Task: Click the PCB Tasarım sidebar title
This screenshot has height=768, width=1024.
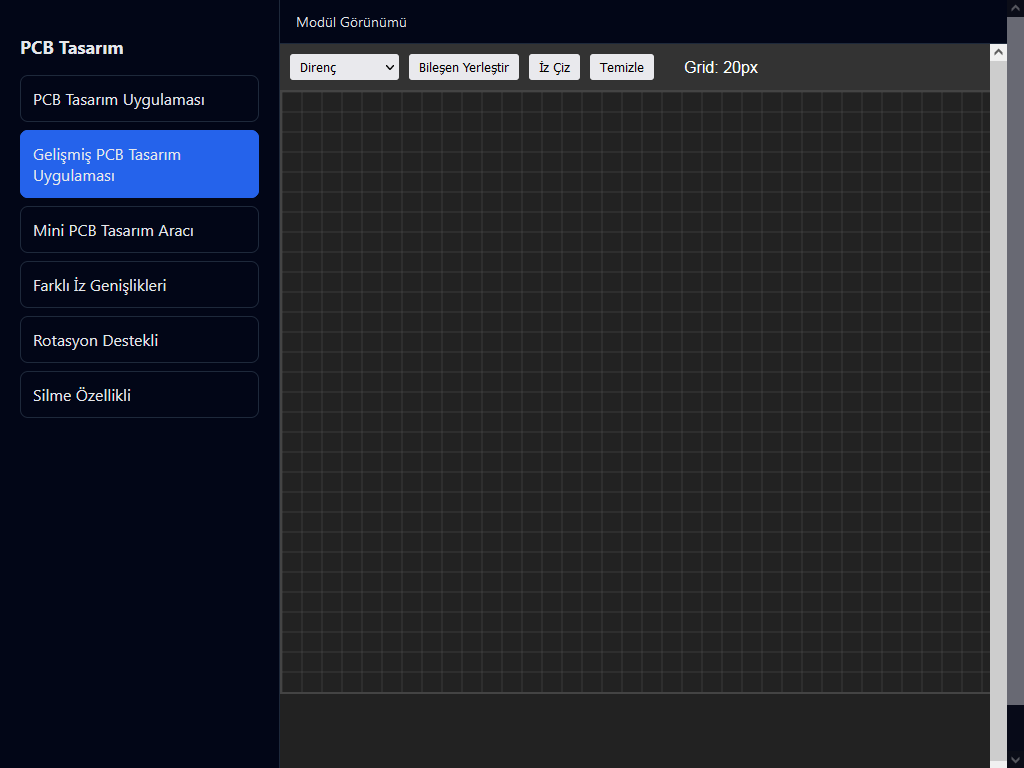Action: pyautogui.click(x=72, y=48)
